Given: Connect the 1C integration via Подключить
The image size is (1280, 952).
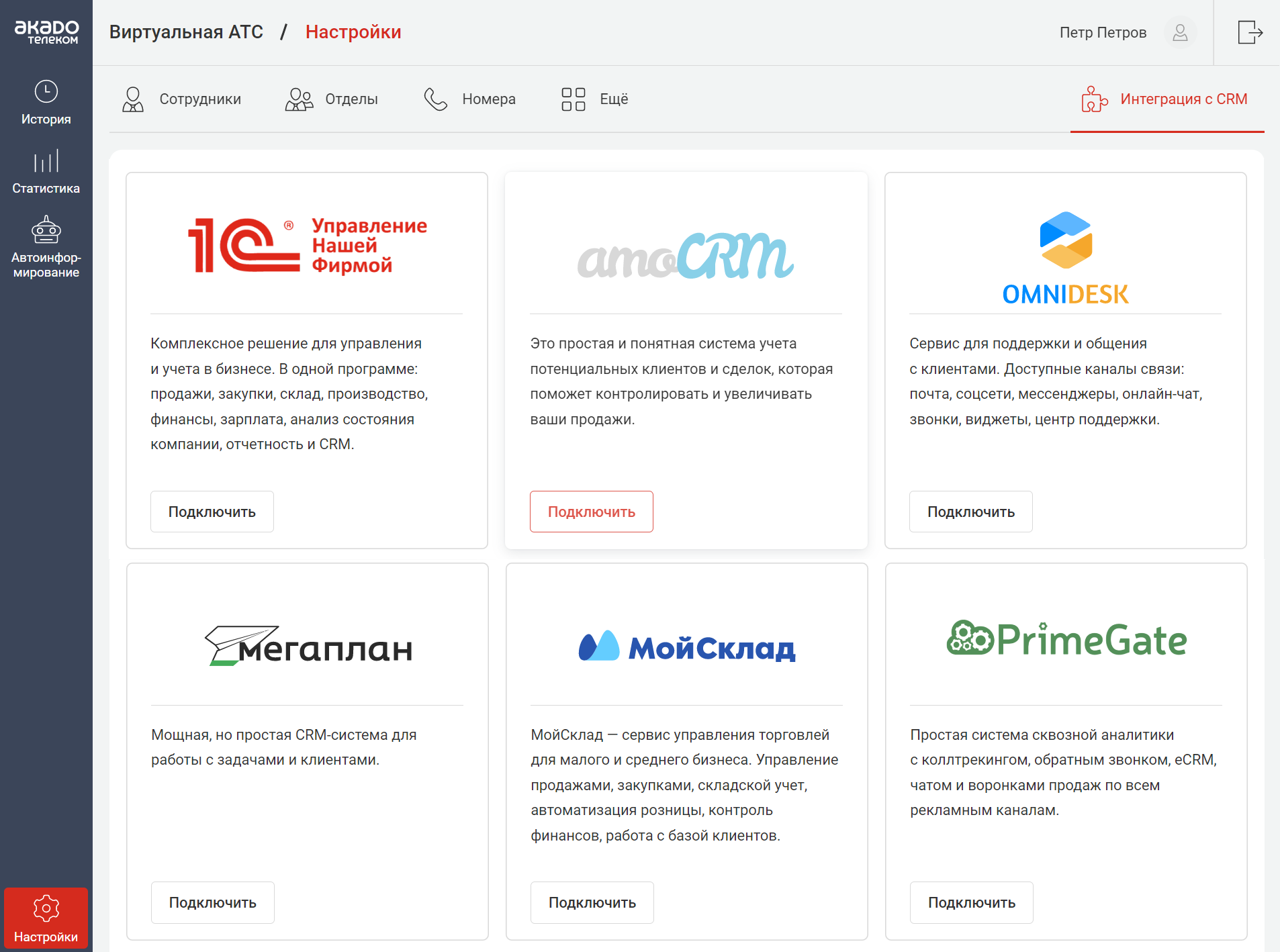Looking at the screenshot, I should pos(212,512).
